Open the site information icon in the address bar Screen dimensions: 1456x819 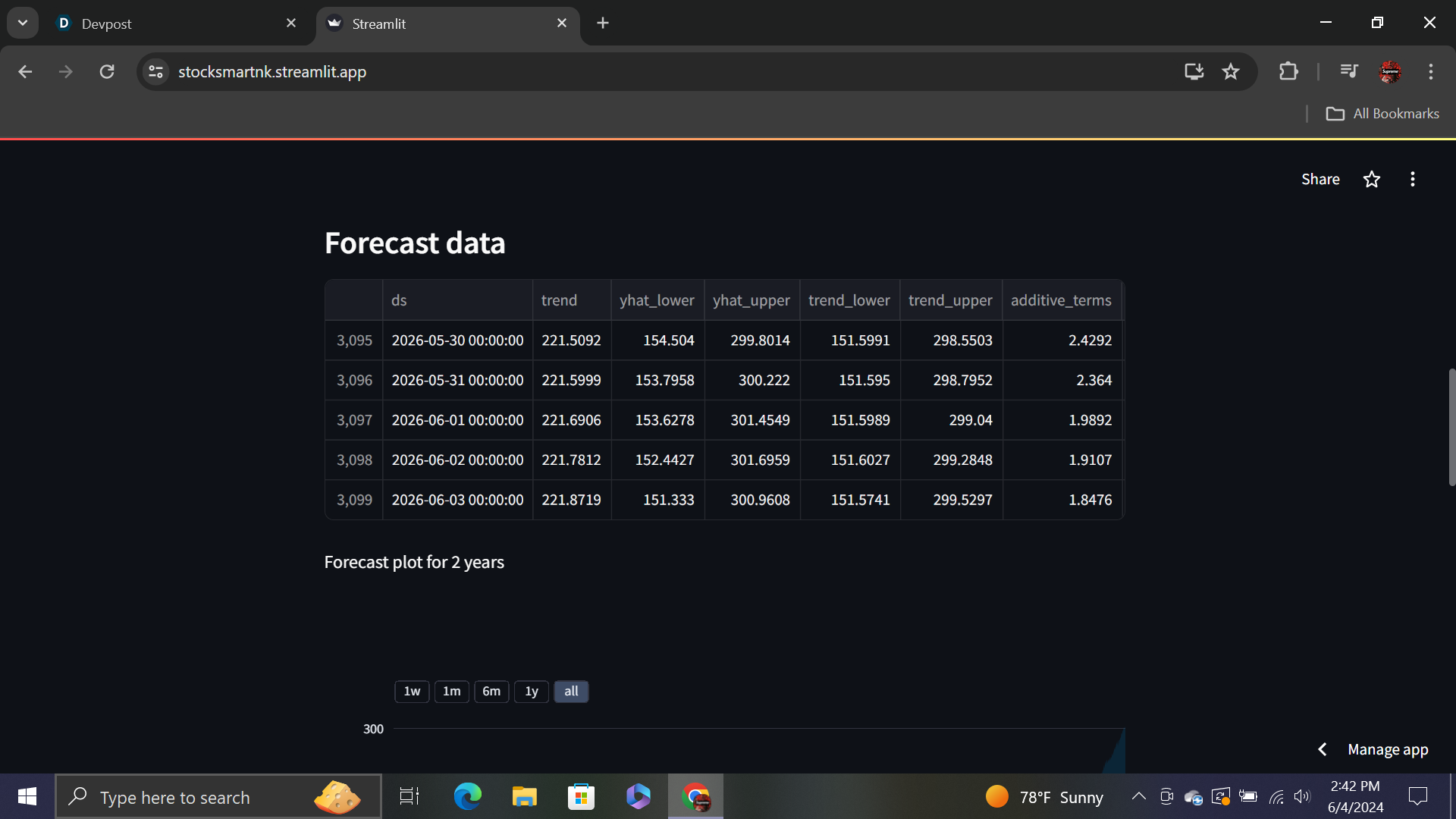click(x=156, y=72)
